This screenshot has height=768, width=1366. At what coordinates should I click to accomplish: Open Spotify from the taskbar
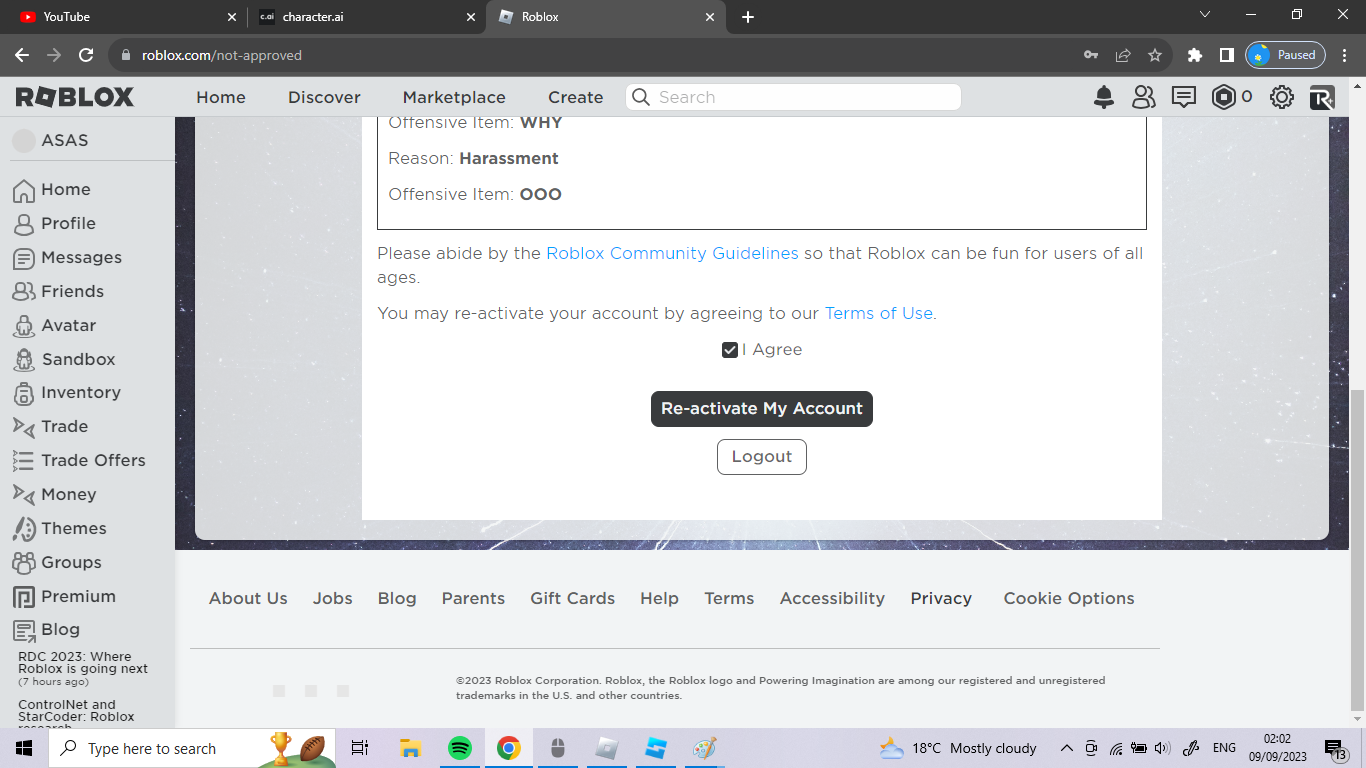460,748
